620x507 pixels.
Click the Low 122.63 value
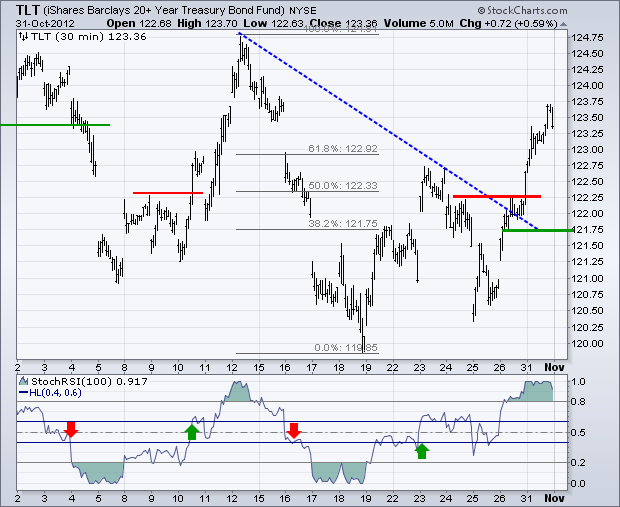tap(274, 23)
